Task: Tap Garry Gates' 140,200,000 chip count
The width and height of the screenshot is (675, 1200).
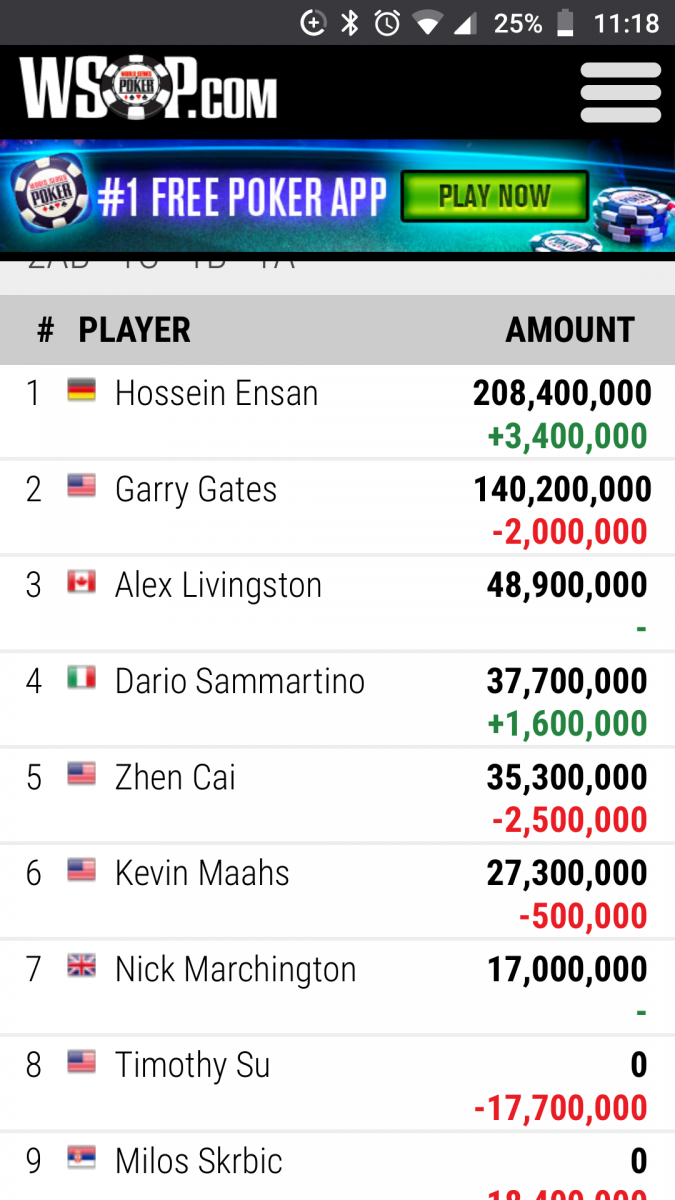Action: pos(562,489)
